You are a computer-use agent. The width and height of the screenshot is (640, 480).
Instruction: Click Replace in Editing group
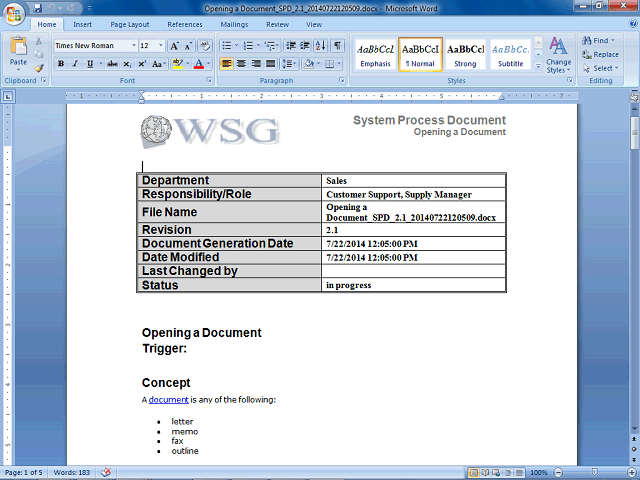tap(600, 54)
